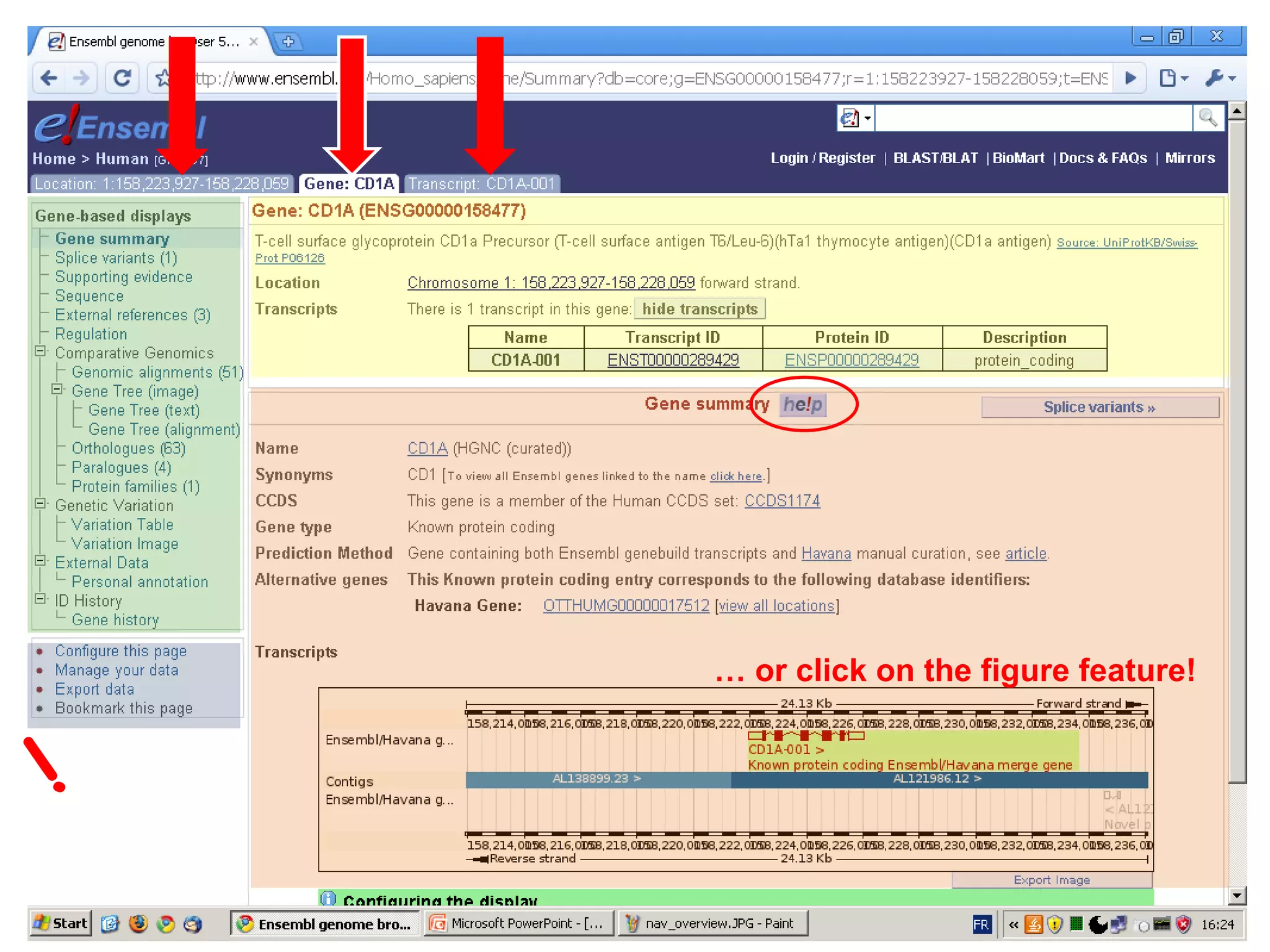Click the Havana link in Prediction Method
Viewport: 1270px width, 952px height.
coord(826,553)
